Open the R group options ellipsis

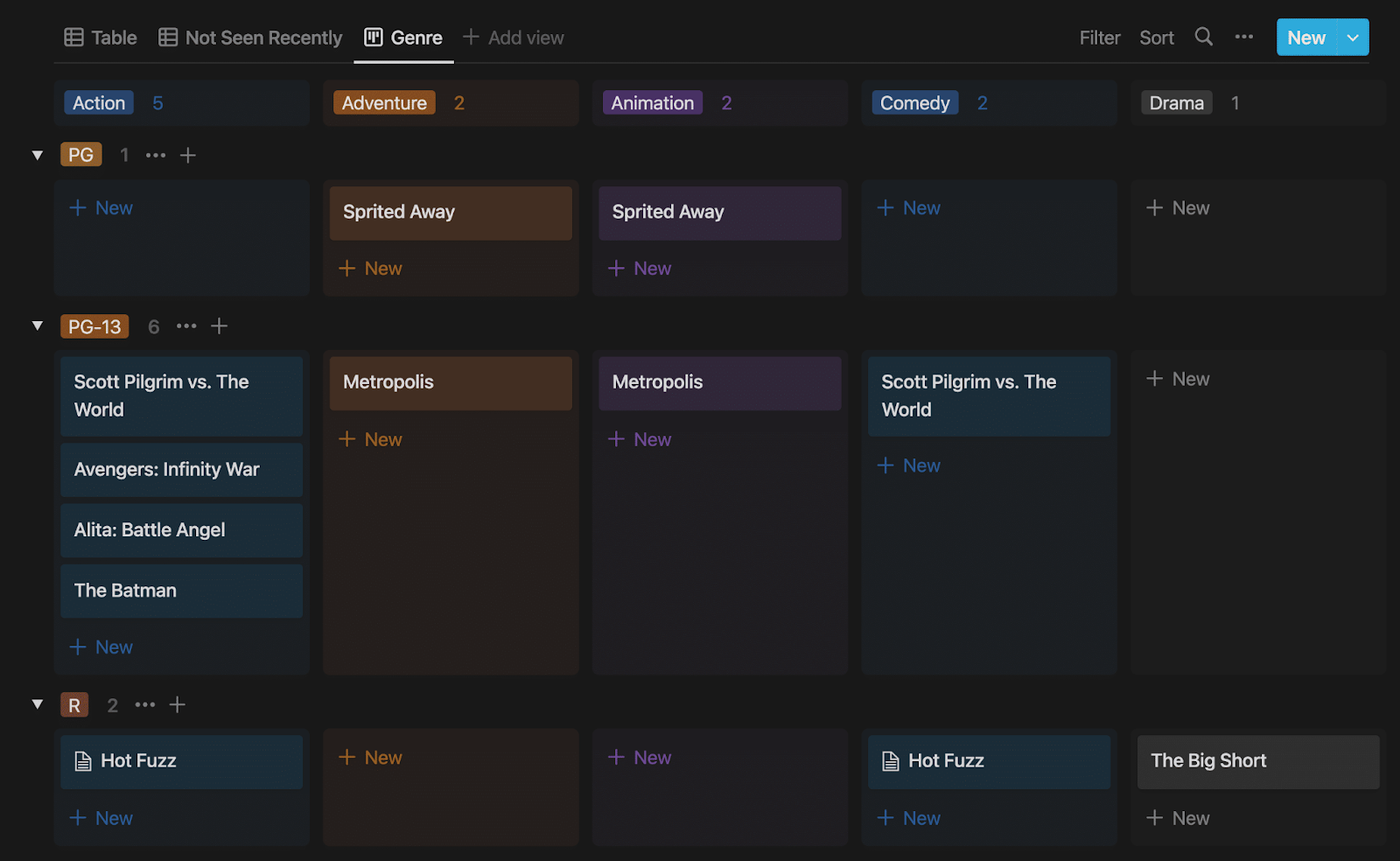coord(145,704)
